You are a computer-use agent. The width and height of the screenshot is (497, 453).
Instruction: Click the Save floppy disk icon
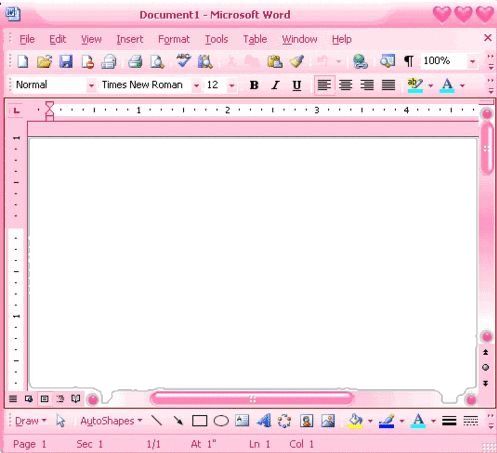coord(66,62)
